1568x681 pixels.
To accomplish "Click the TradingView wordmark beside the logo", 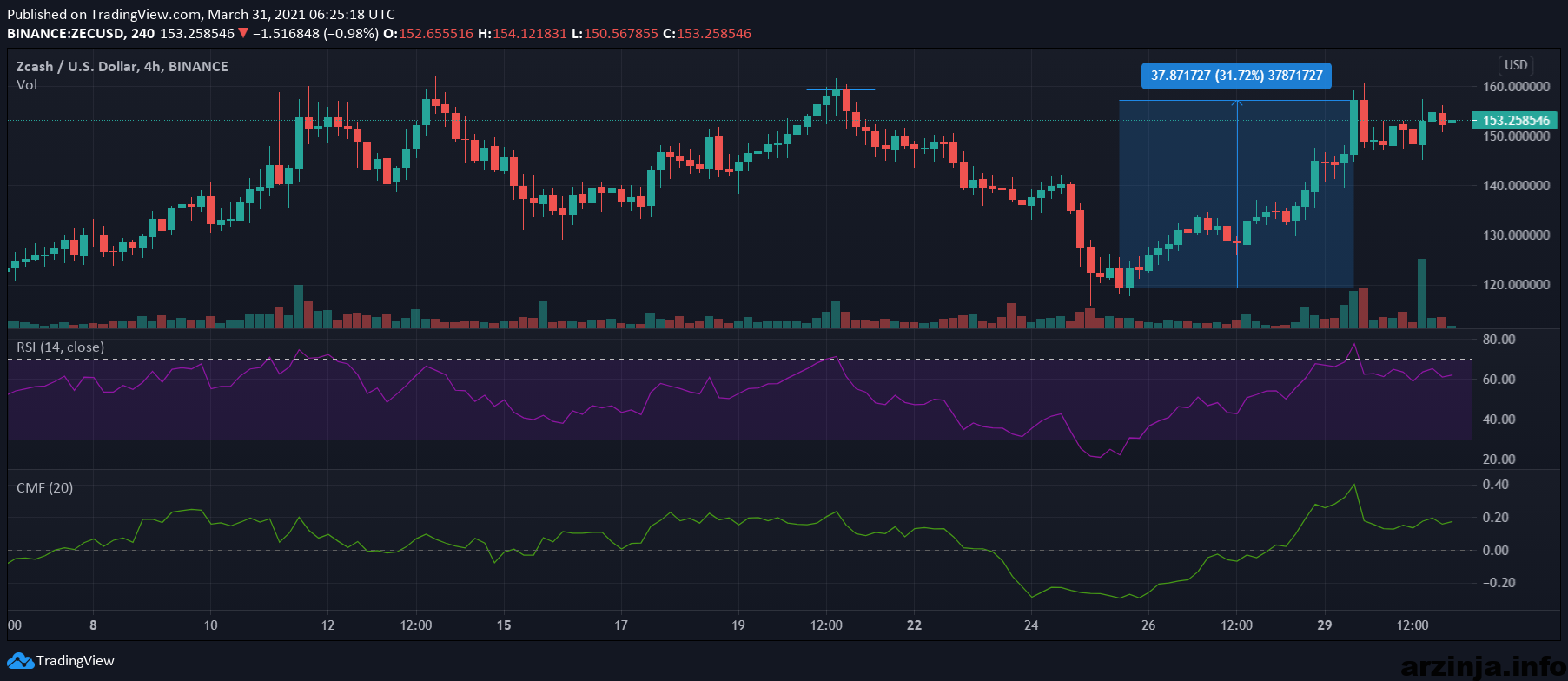I will pyautogui.click(x=76, y=661).
